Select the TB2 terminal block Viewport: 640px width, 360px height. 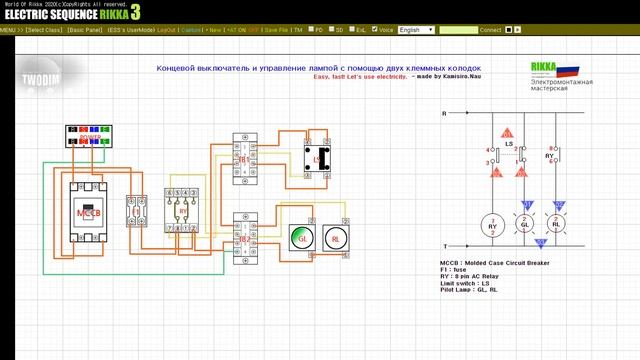point(245,238)
